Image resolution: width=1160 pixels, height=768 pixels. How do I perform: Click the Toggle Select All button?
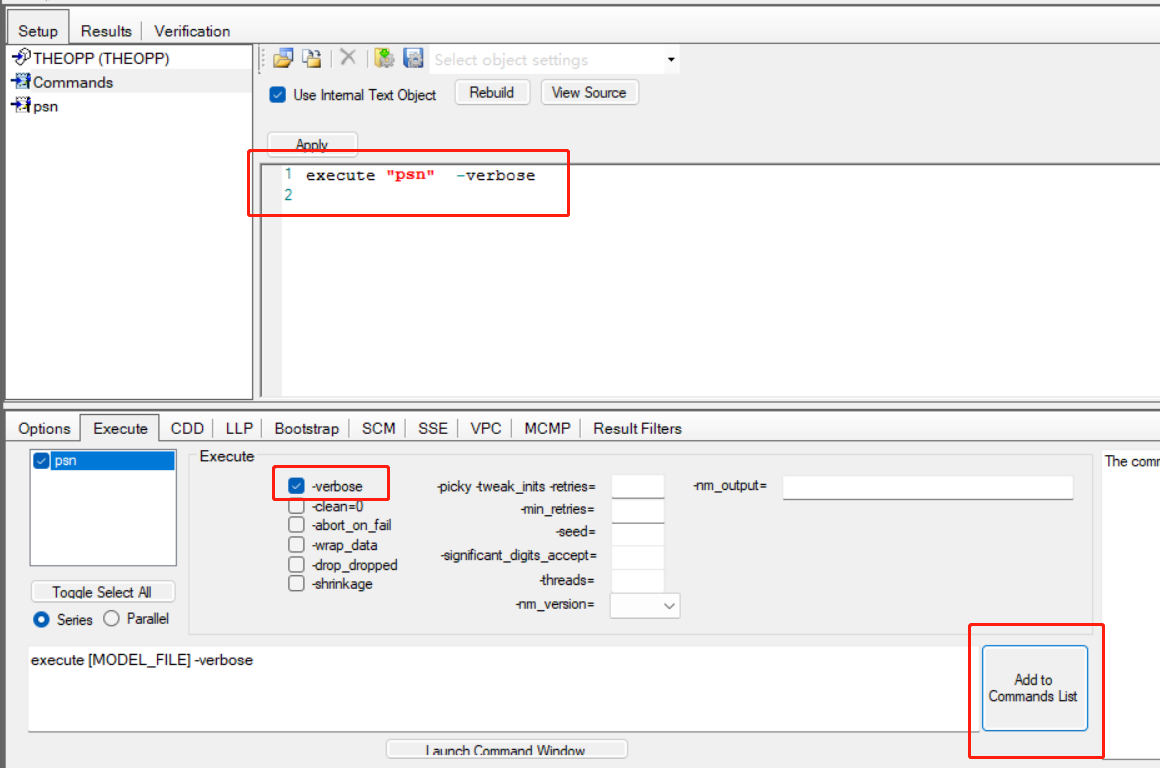click(103, 592)
